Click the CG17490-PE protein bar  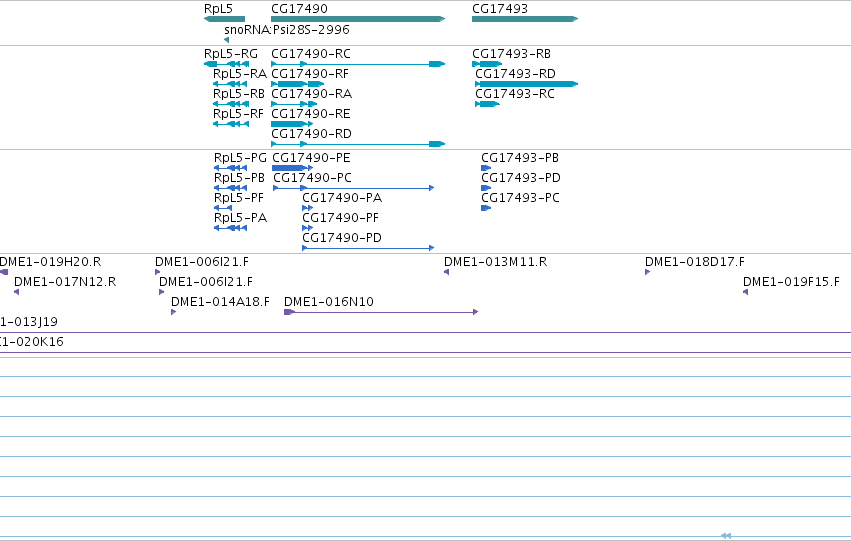pos(292,168)
